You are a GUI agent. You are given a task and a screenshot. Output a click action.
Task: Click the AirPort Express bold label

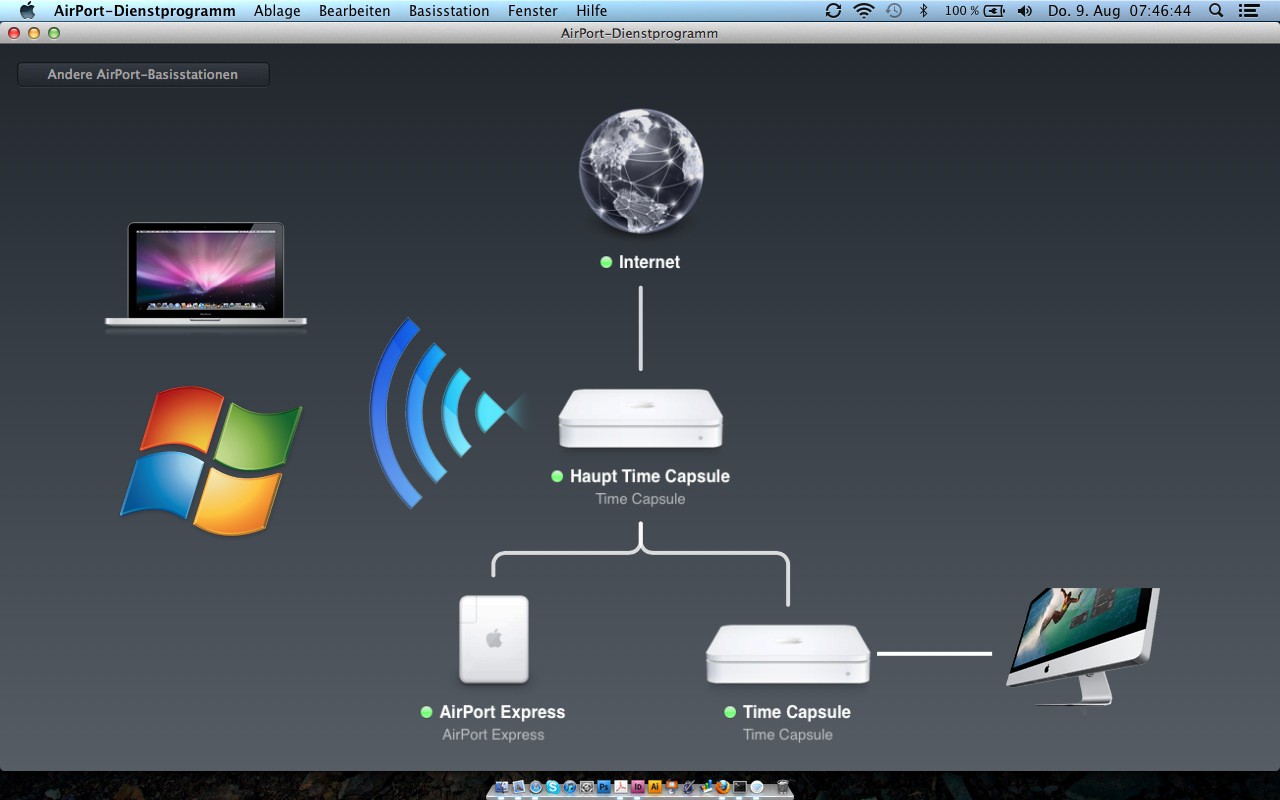coord(502,712)
